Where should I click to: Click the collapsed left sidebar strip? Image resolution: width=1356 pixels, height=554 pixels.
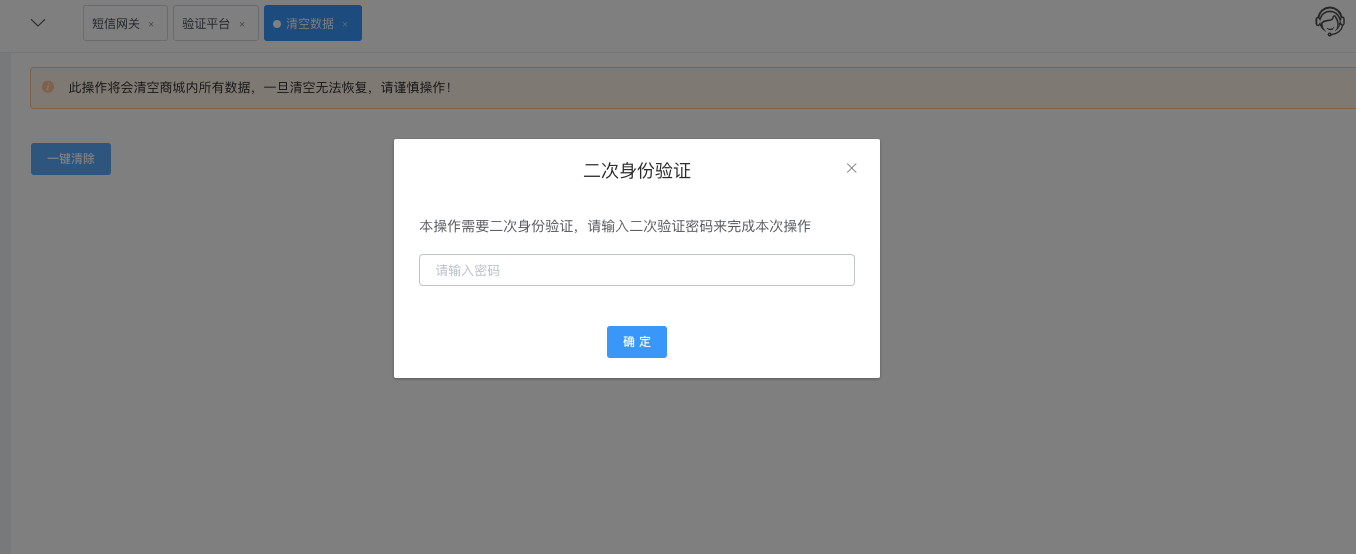5,300
